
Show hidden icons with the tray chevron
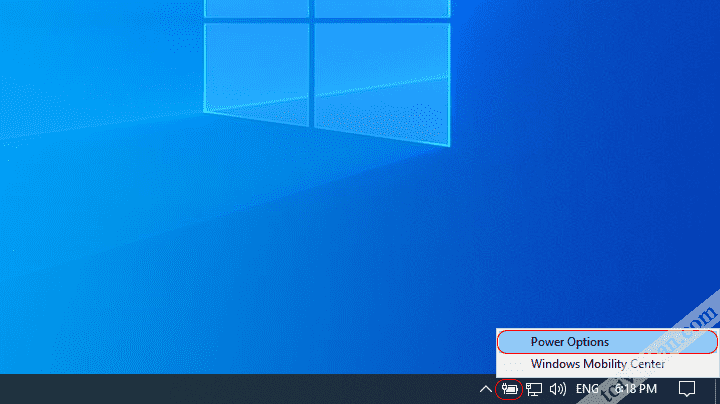[x=485, y=389]
